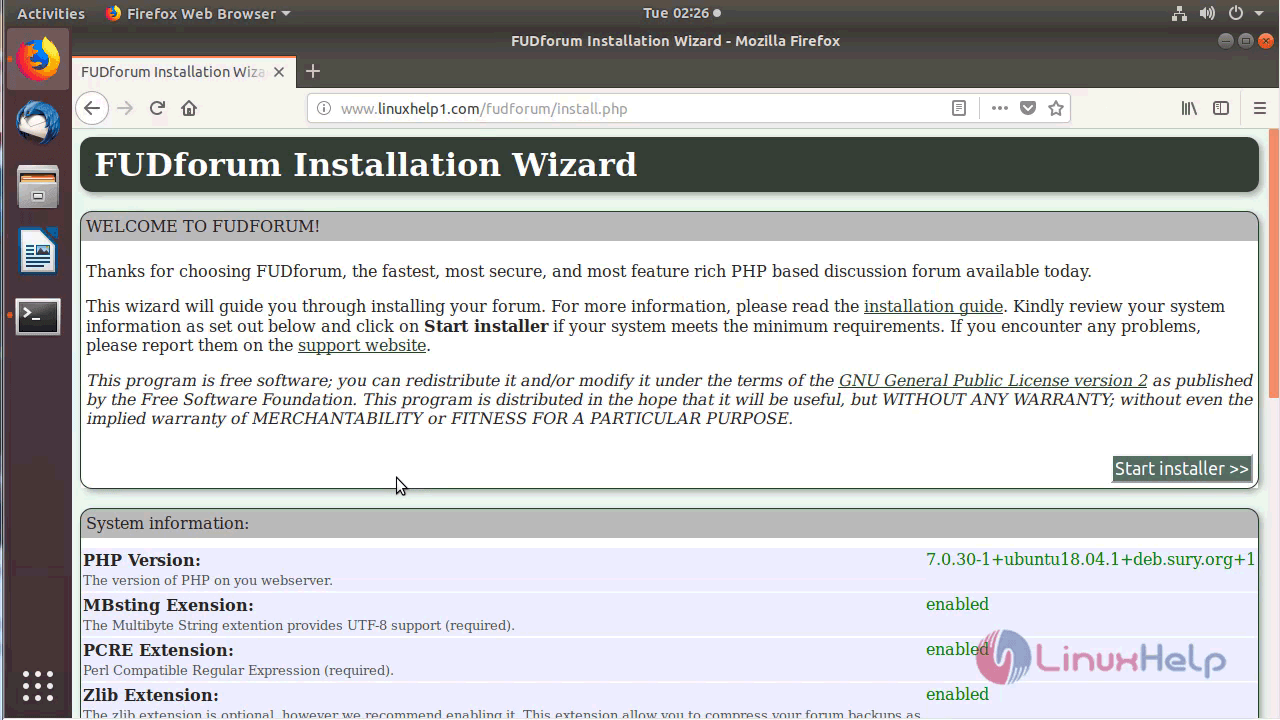Open the network status indicator
Image resolution: width=1280 pixels, height=720 pixels.
tap(1179, 13)
